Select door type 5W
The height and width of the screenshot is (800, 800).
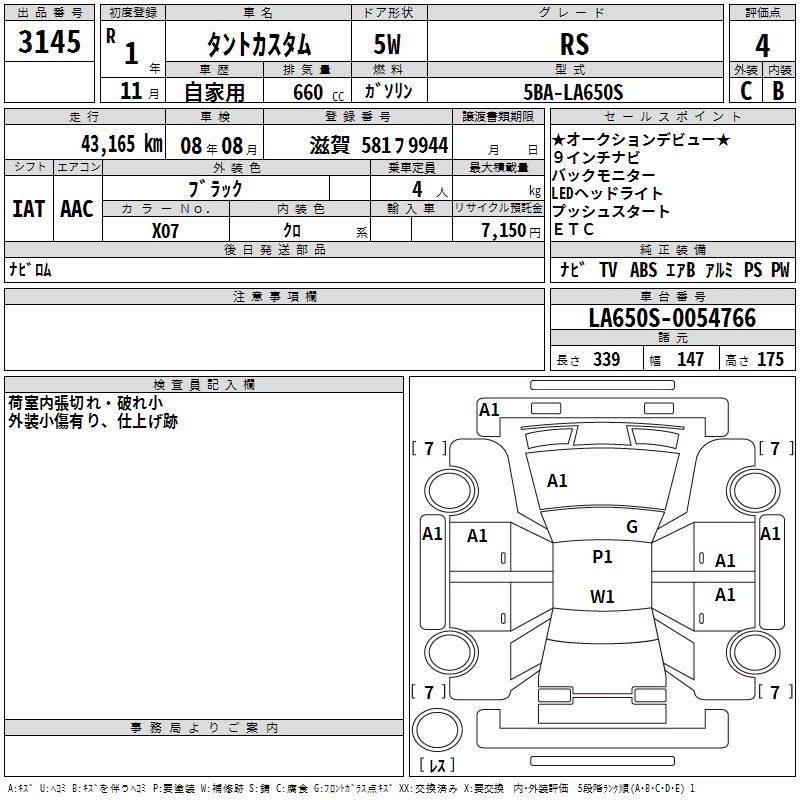click(x=387, y=44)
